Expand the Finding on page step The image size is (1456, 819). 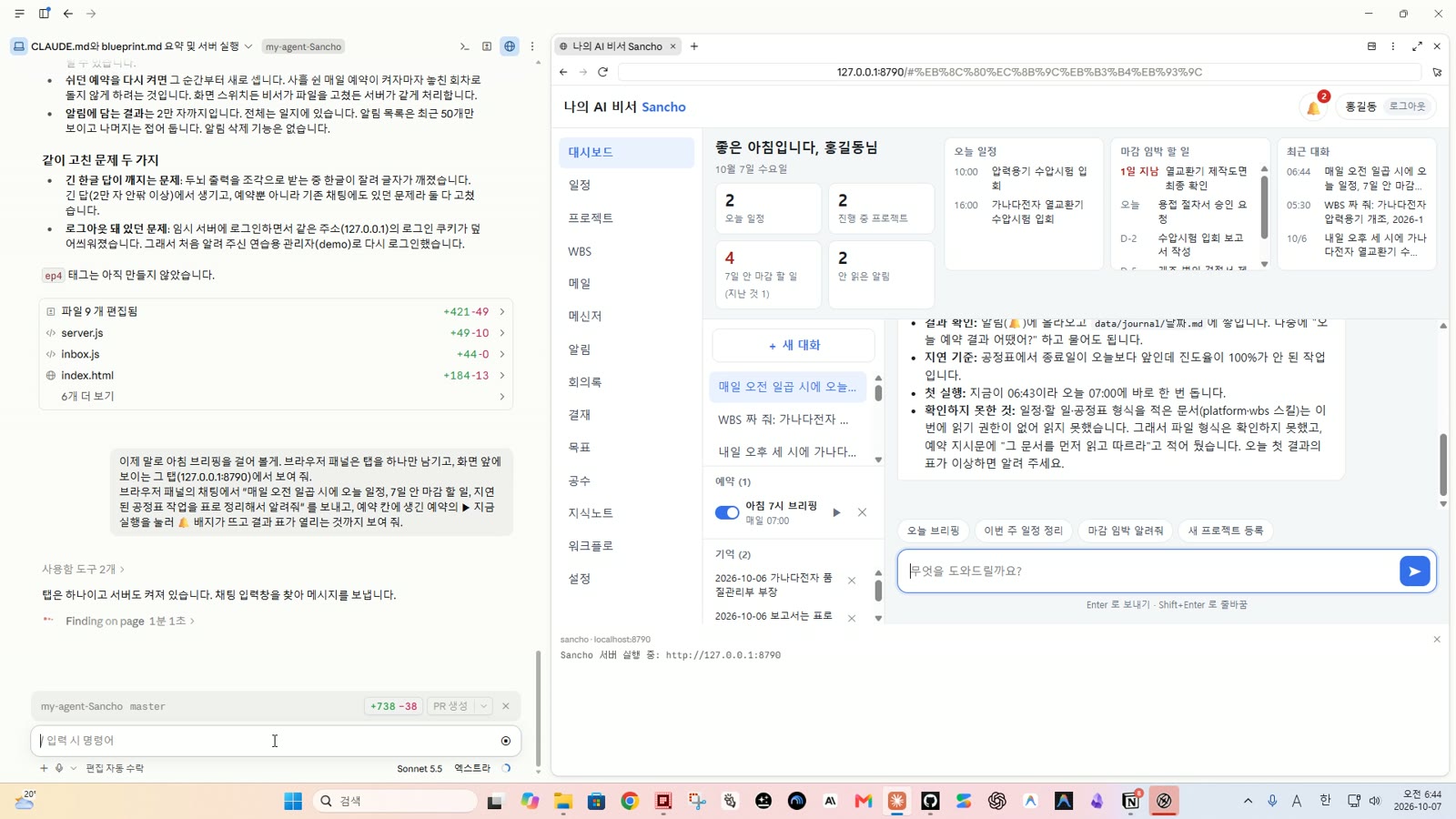(130, 621)
